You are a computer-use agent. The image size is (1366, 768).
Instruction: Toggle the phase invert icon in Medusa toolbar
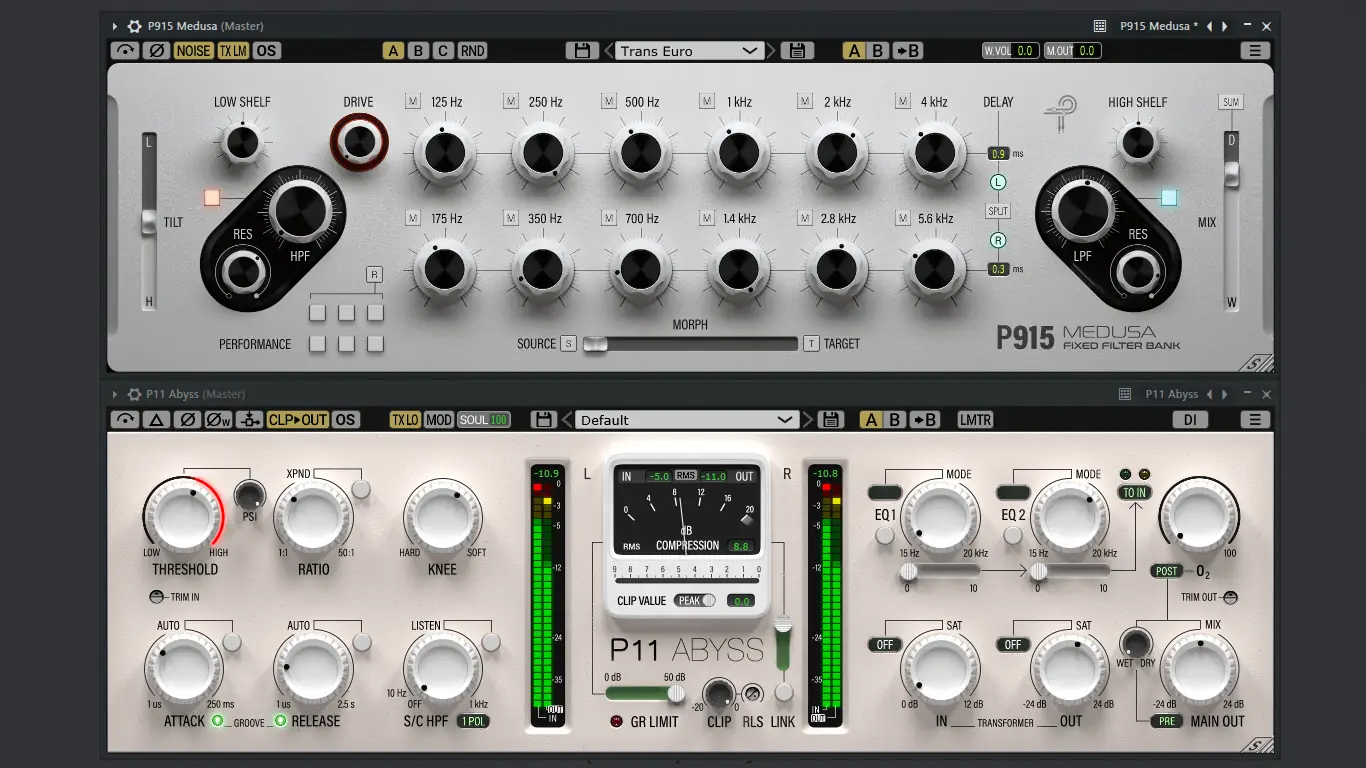pos(156,51)
